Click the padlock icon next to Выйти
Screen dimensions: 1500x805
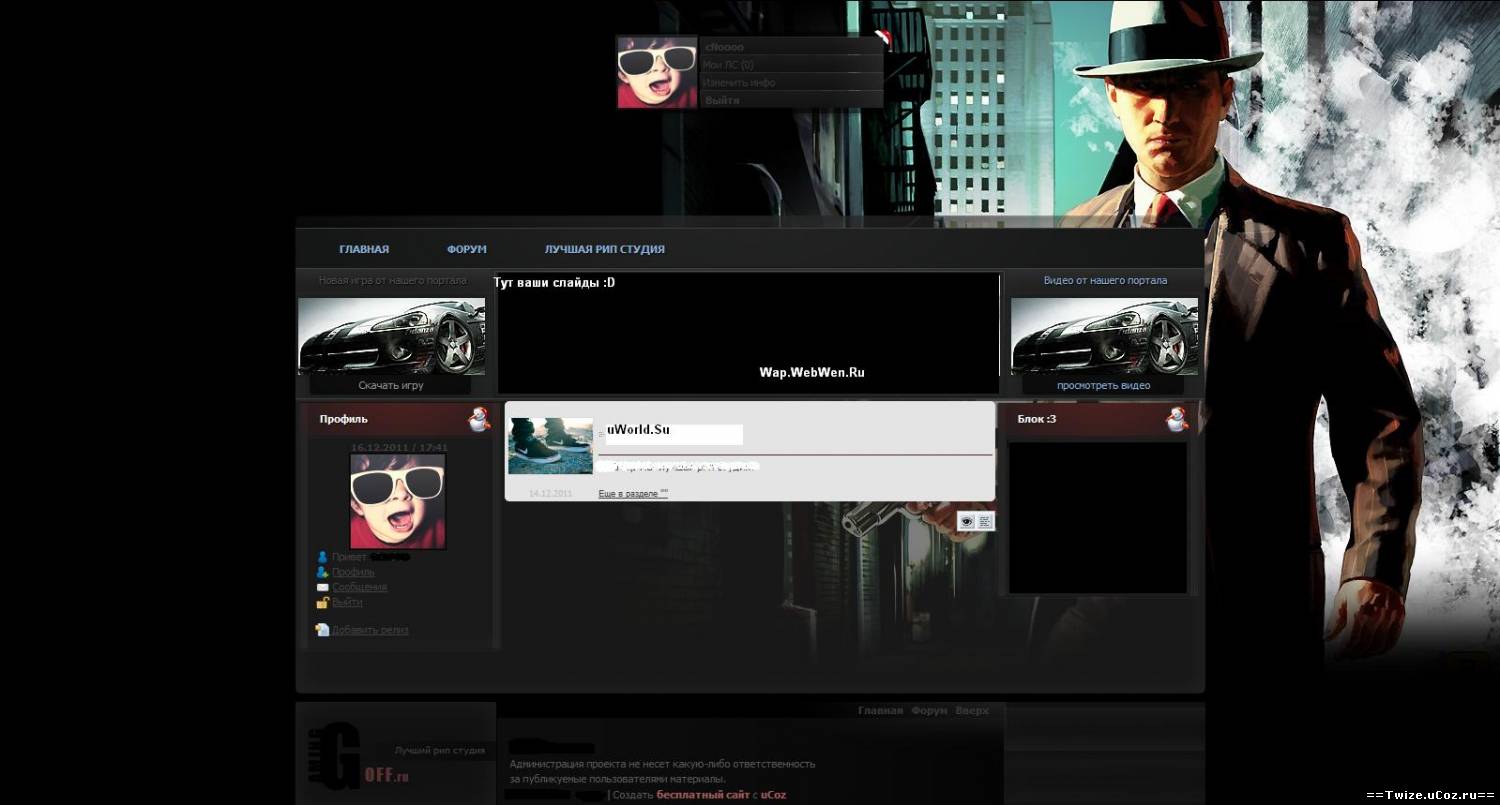tap(322, 602)
